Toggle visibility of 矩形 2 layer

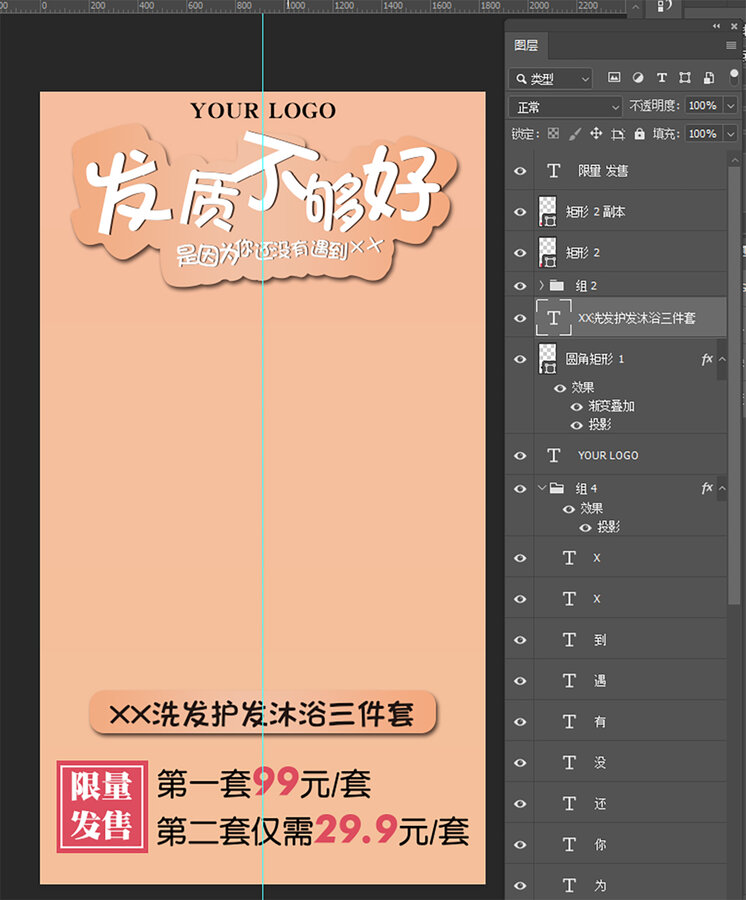pos(520,253)
